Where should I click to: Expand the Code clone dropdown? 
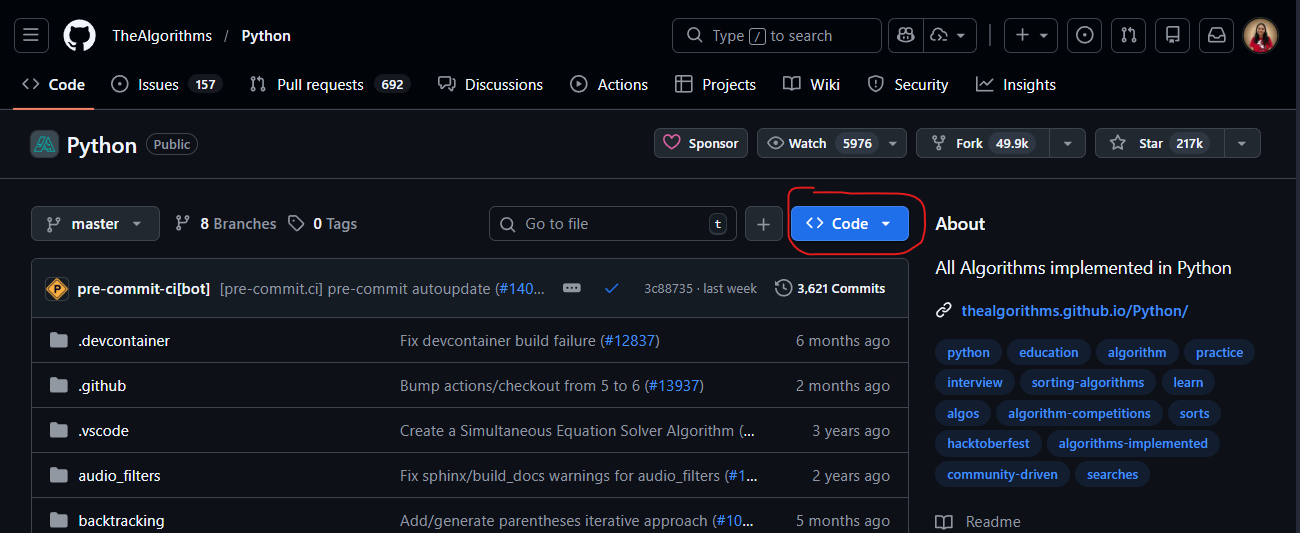850,224
